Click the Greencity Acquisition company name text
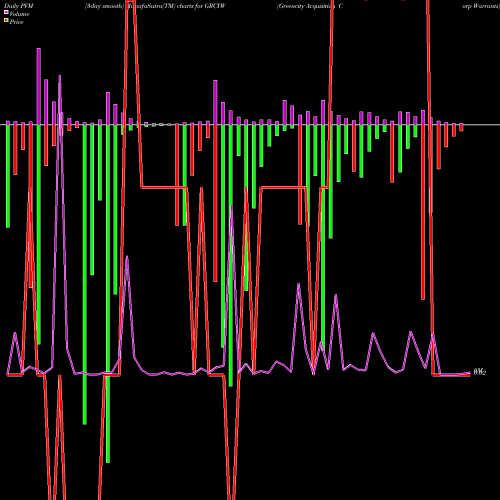The width and height of the screenshot is (500, 500). [x=310, y=6]
